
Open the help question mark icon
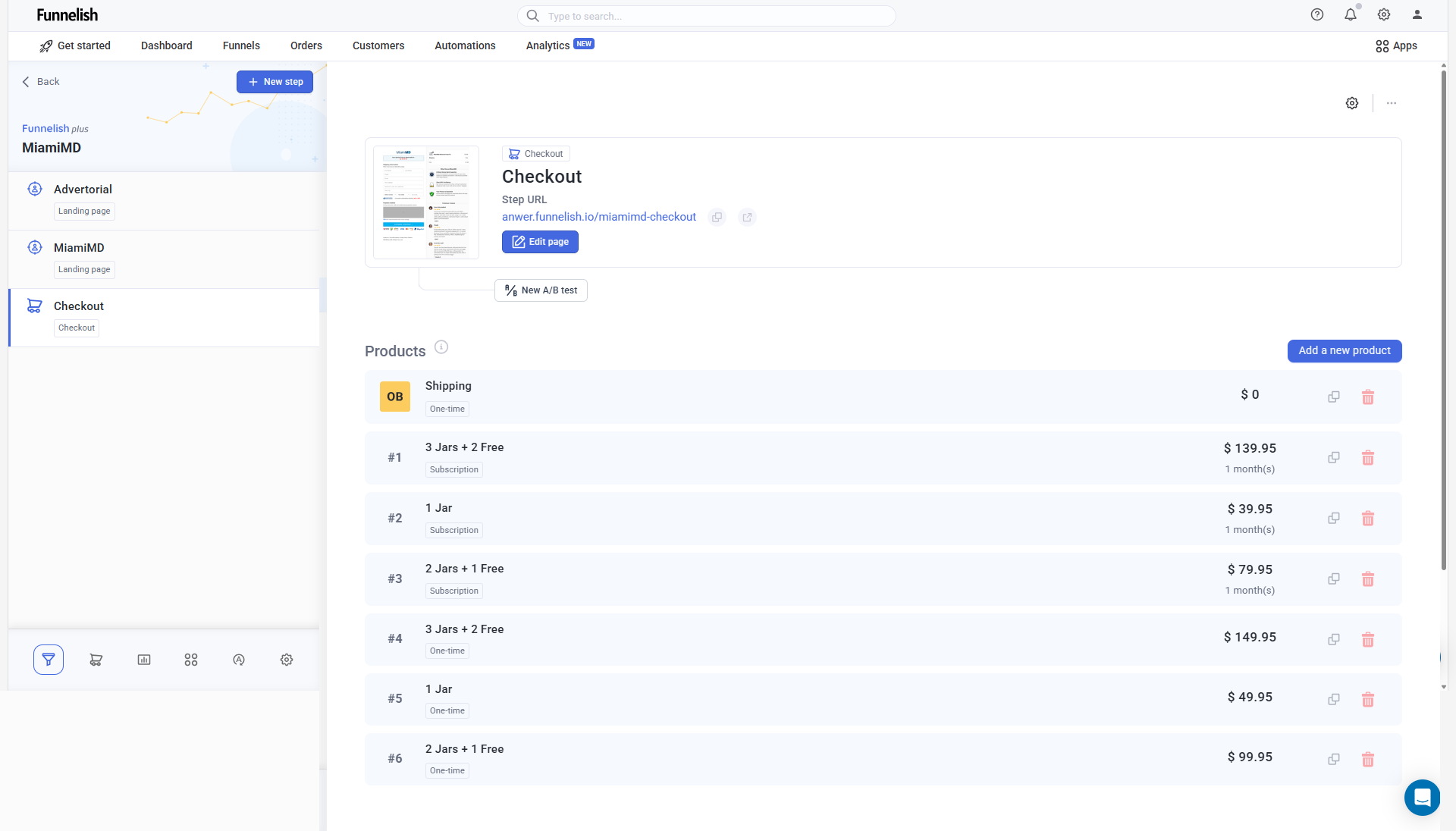coord(1317,15)
